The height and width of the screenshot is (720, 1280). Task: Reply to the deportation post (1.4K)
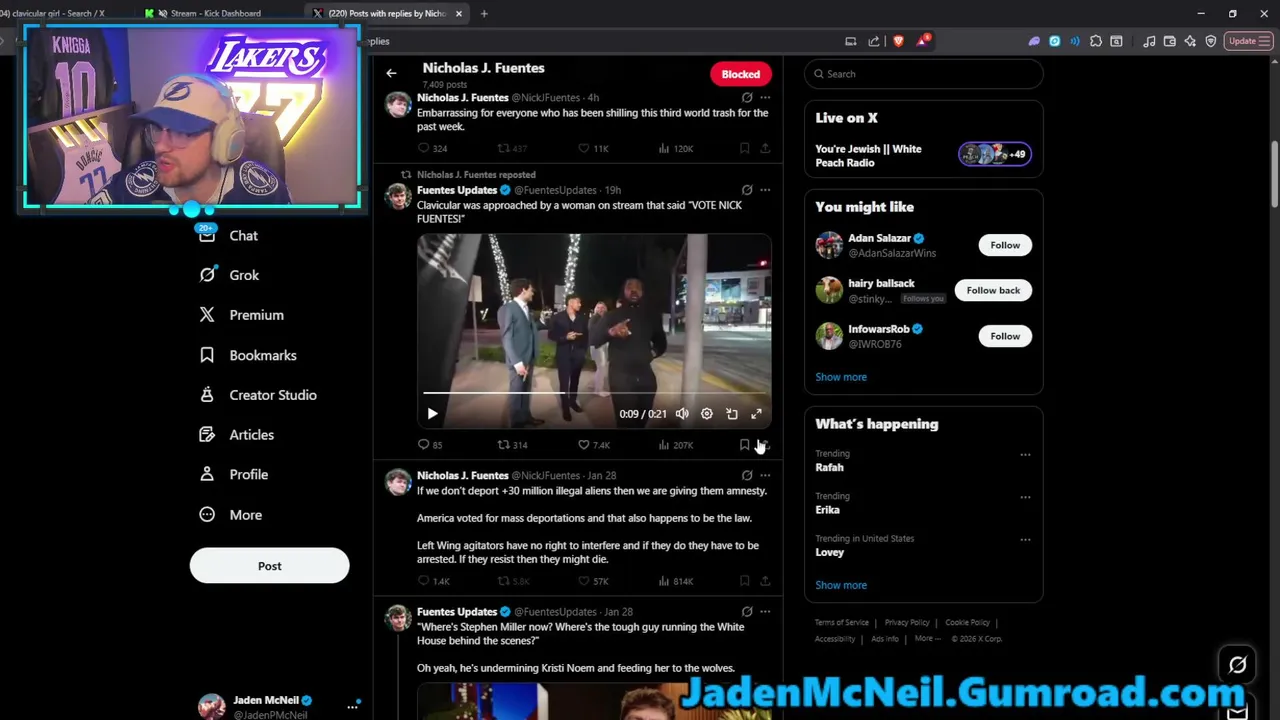[433, 581]
